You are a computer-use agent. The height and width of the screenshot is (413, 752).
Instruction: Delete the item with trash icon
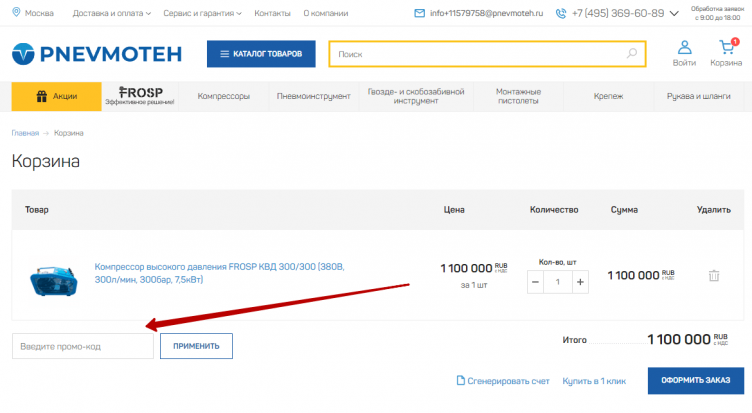pyautogui.click(x=714, y=276)
